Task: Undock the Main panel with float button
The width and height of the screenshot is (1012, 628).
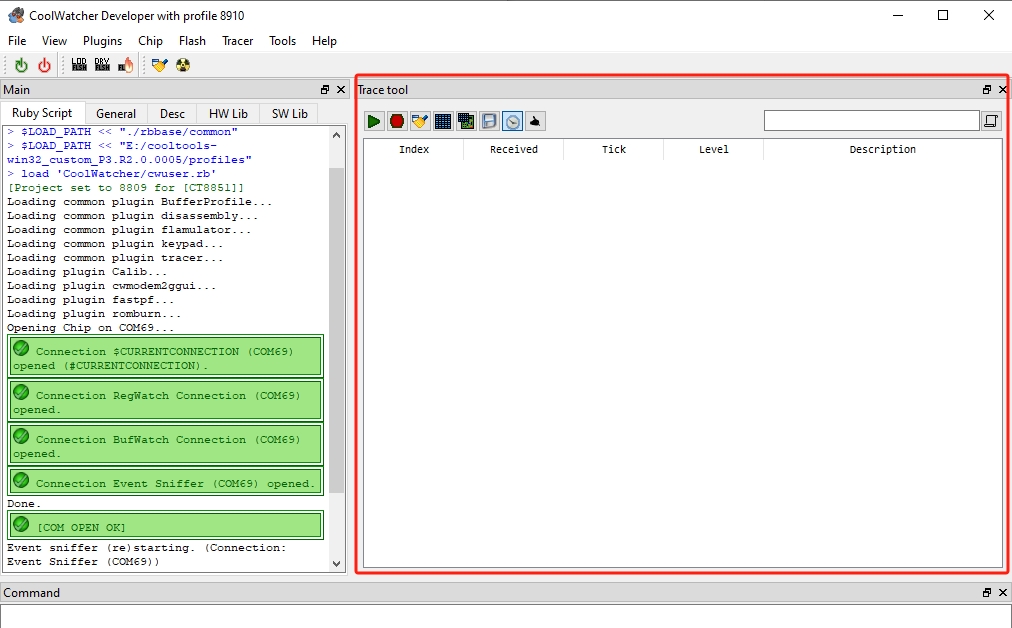Action: coord(325,90)
